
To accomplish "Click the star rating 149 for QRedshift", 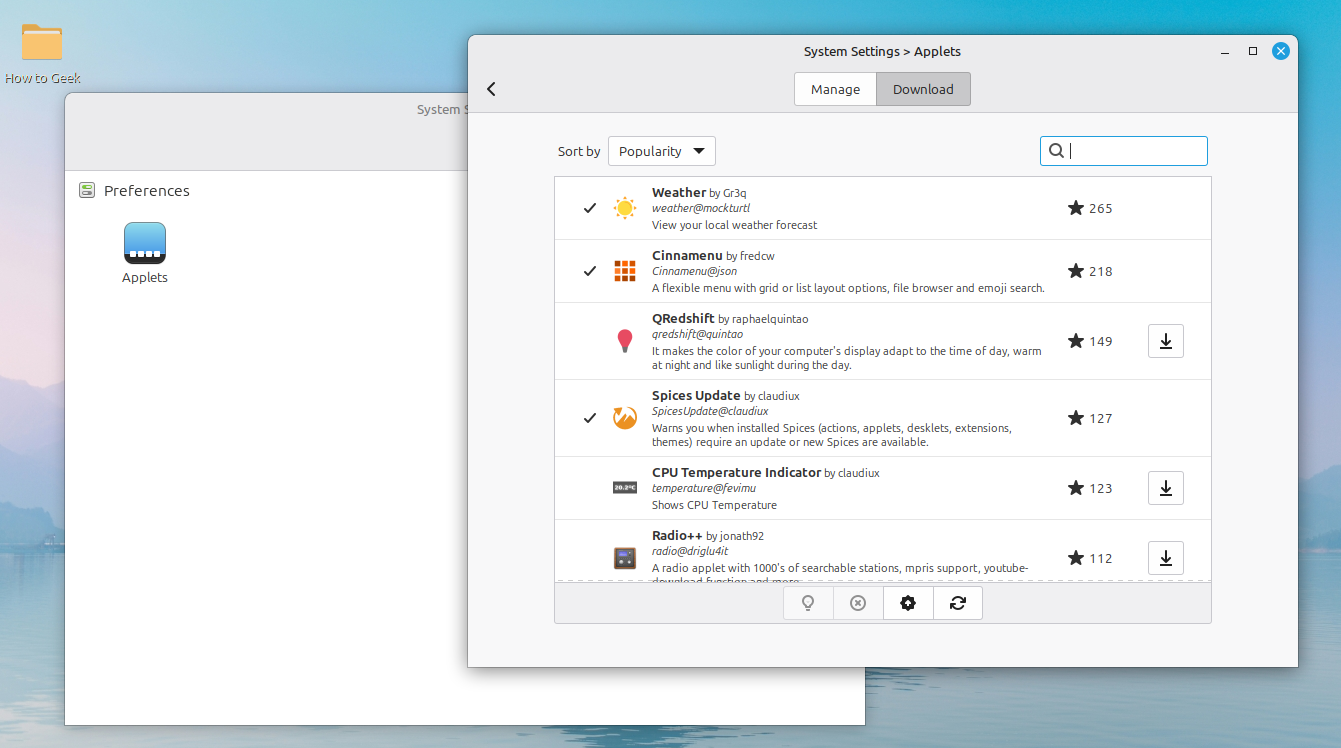I will click(1090, 341).
